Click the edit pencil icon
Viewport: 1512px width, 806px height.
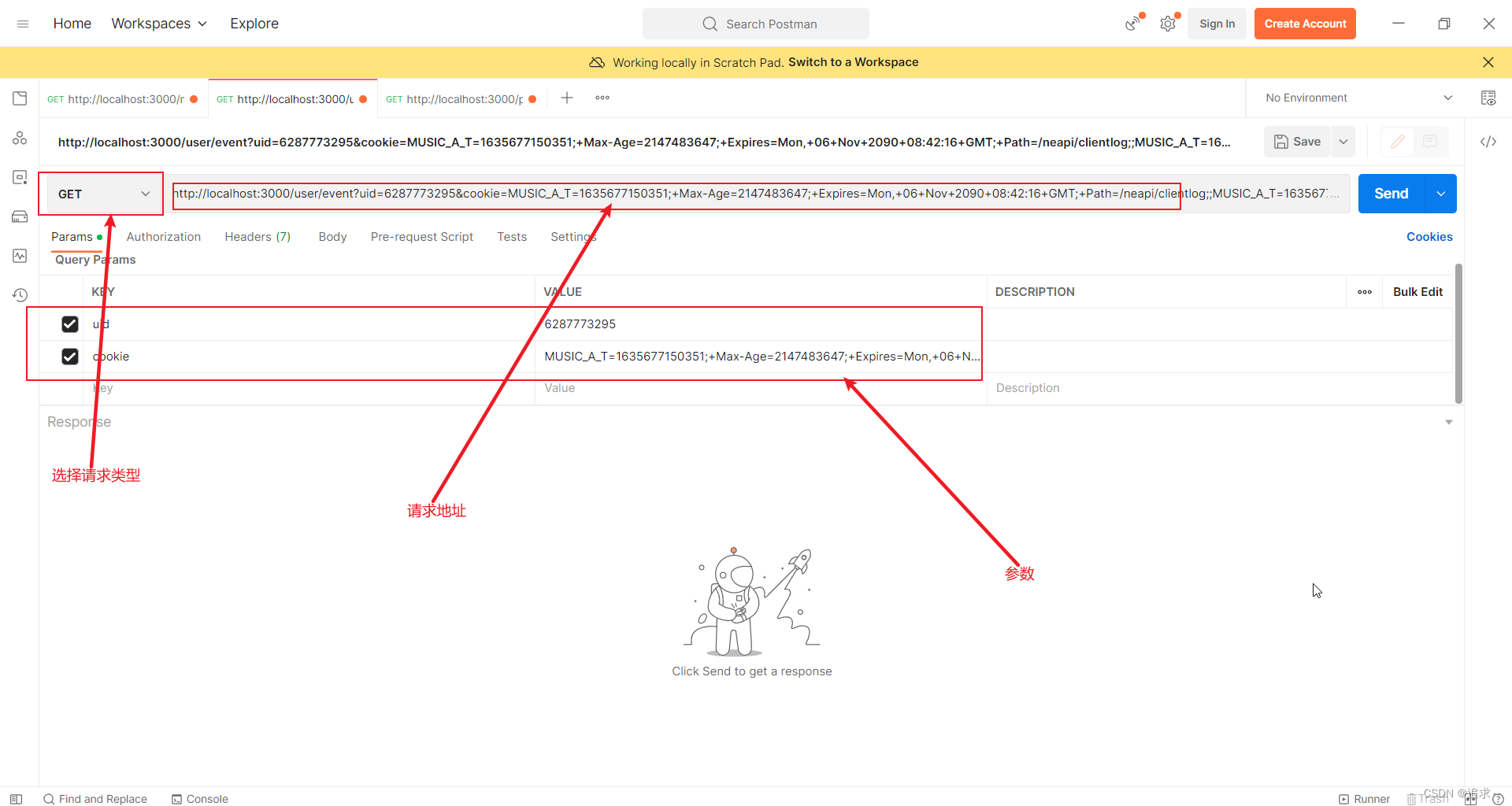1398,142
